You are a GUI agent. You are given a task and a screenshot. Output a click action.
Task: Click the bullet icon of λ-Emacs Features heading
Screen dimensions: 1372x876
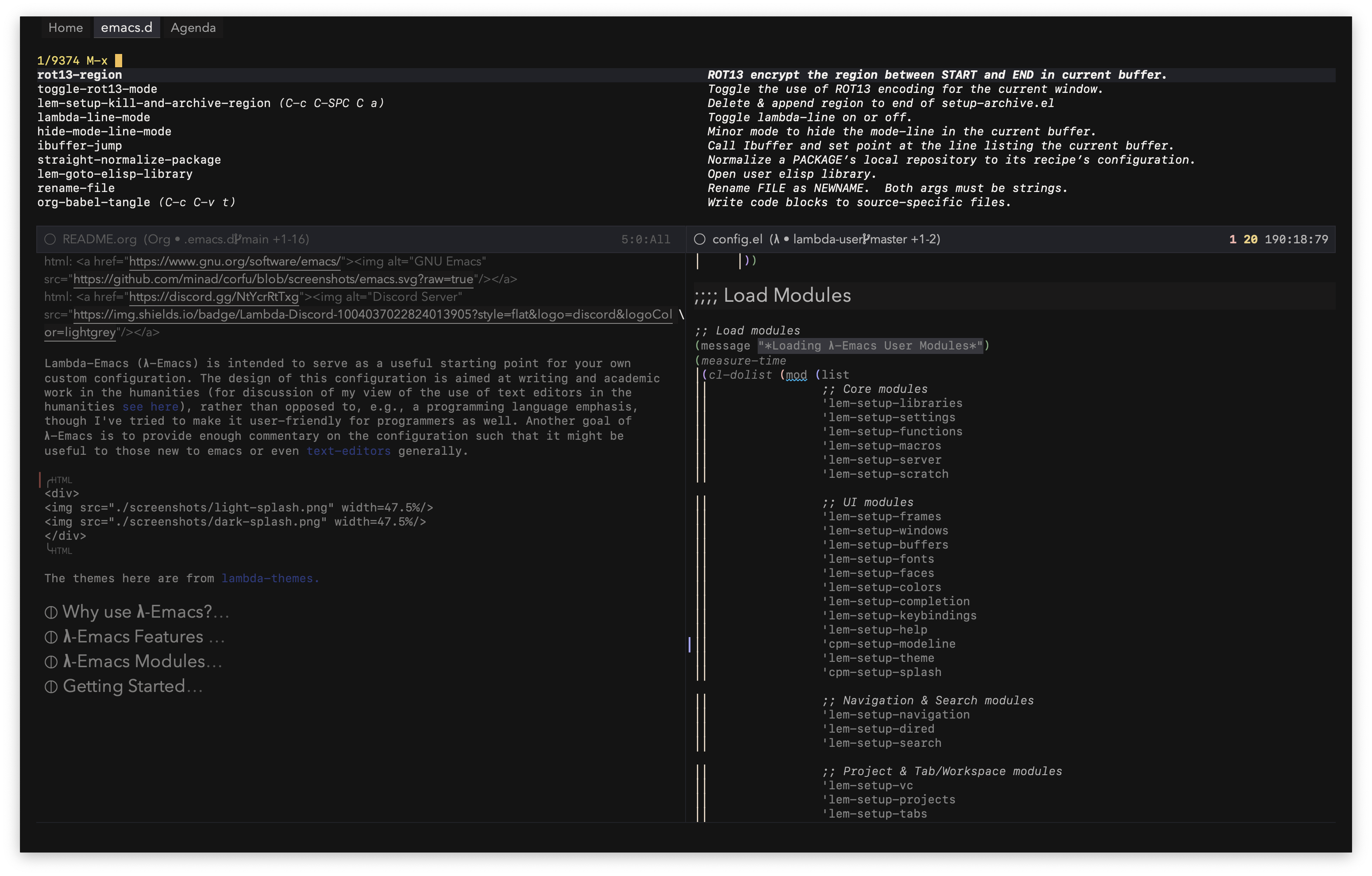tap(51, 638)
